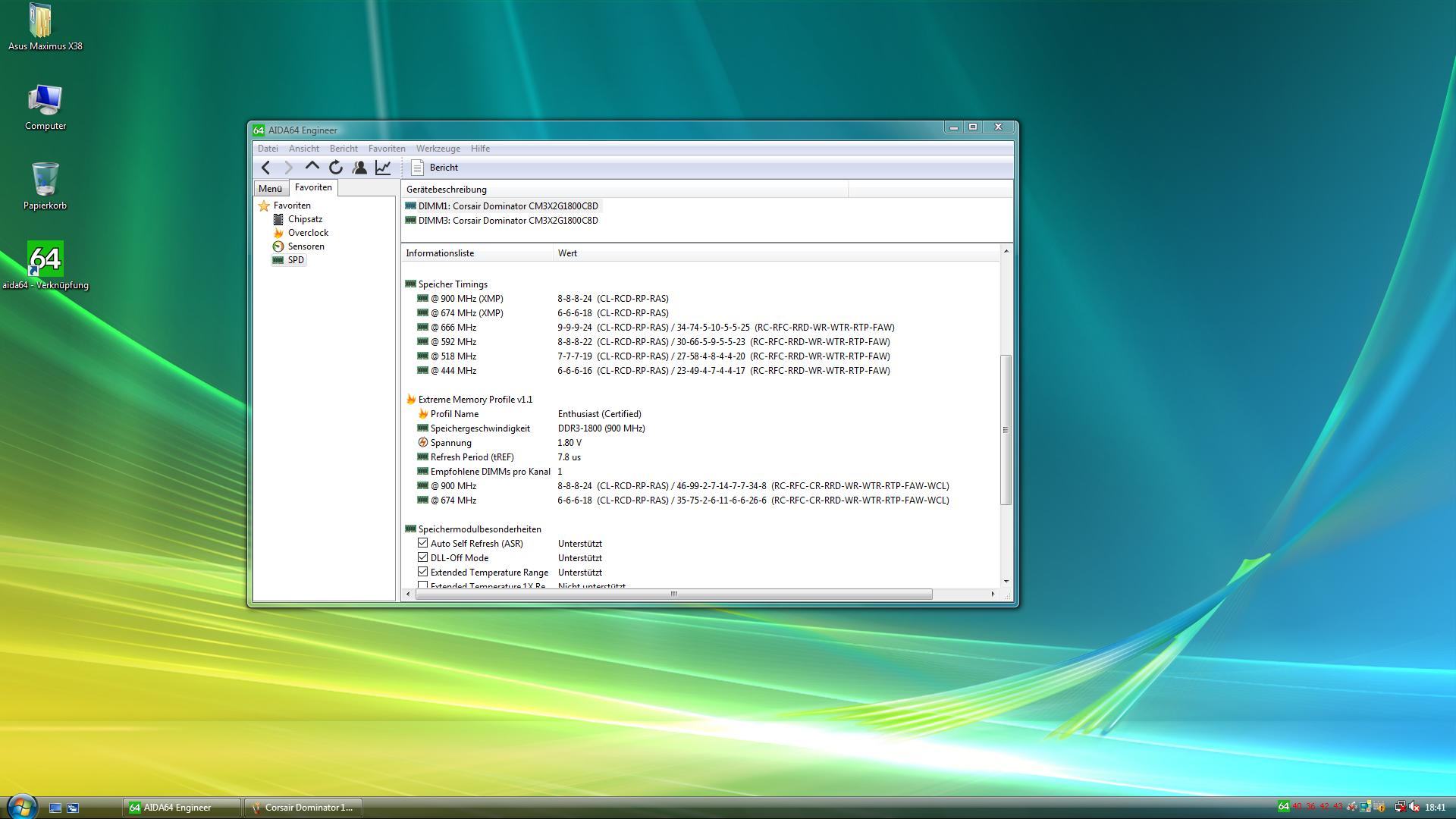Select the @ 900 MHz (XMP) timing row
This screenshot has width=1456, height=819.
pyautogui.click(x=701, y=299)
